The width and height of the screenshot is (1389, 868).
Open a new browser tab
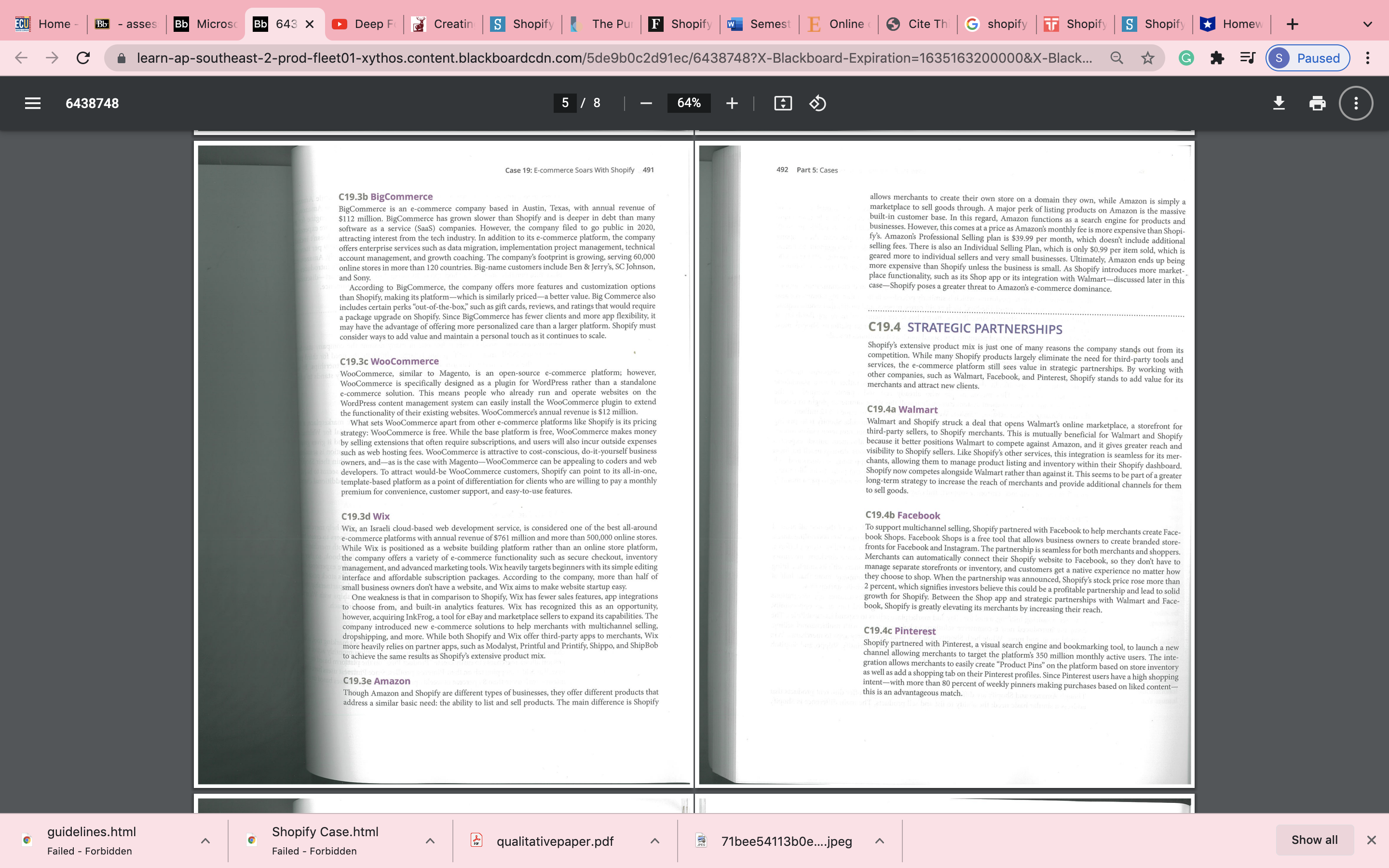1292,24
